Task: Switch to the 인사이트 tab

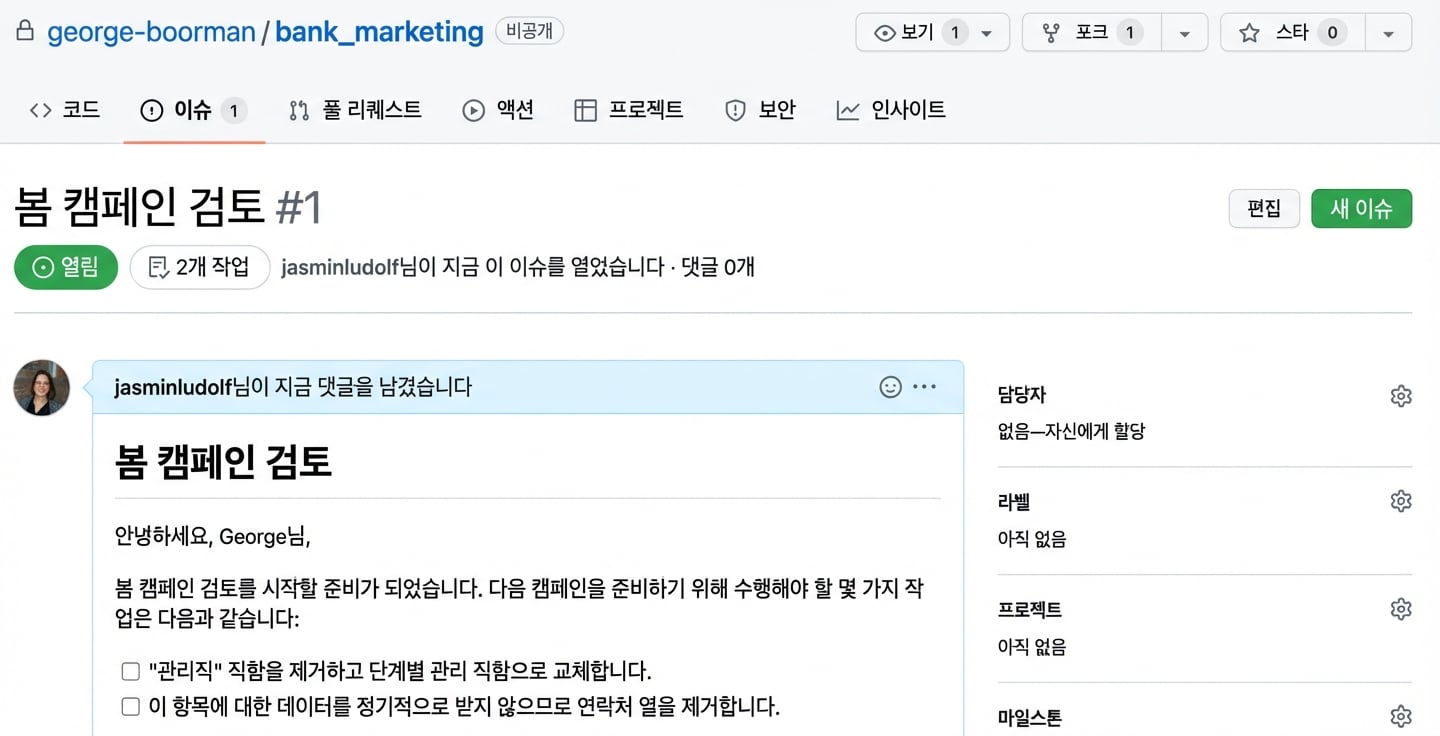Action: tap(891, 110)
